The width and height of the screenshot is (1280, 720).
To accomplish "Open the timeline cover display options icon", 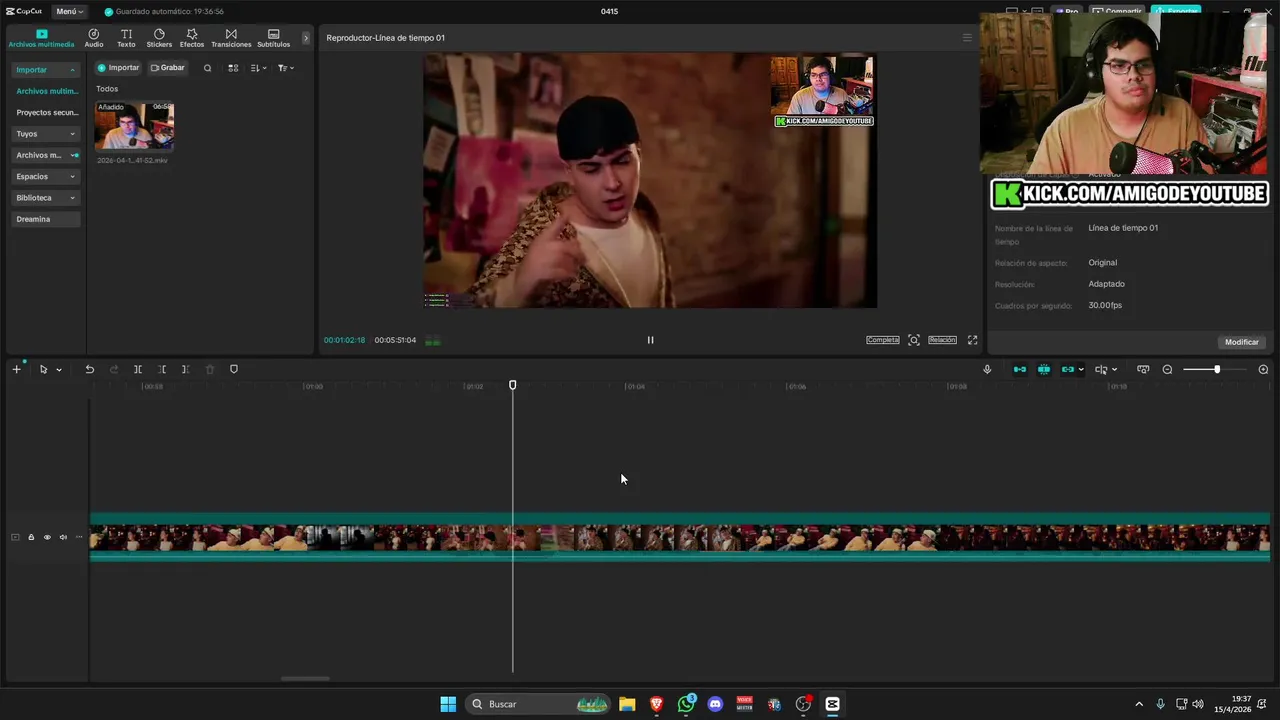I will [1143, 369].
